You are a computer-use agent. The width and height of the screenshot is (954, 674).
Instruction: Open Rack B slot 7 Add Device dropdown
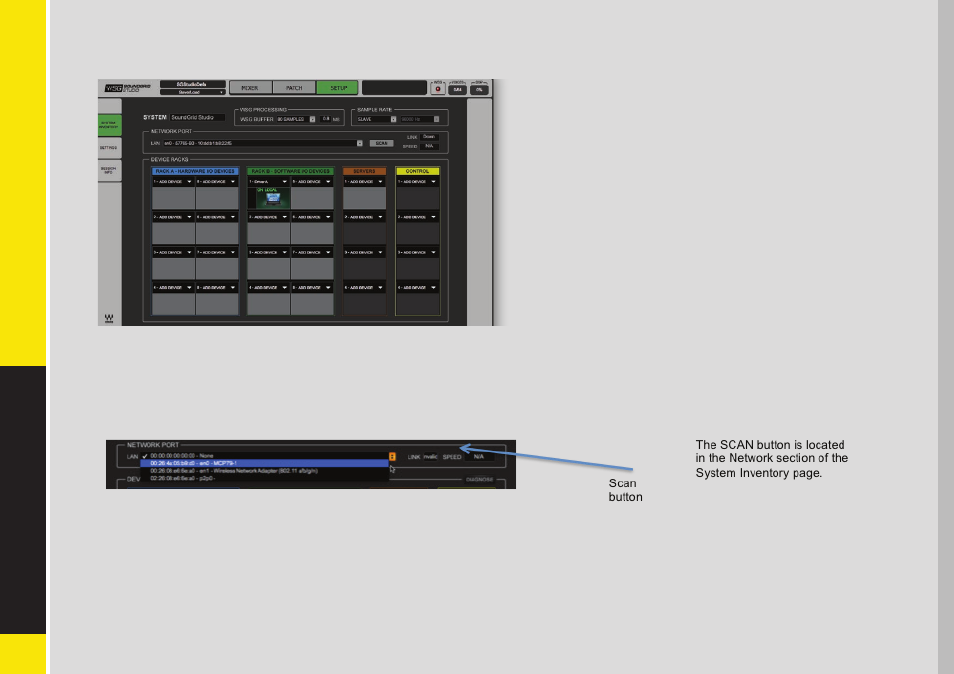click(312, 252)
